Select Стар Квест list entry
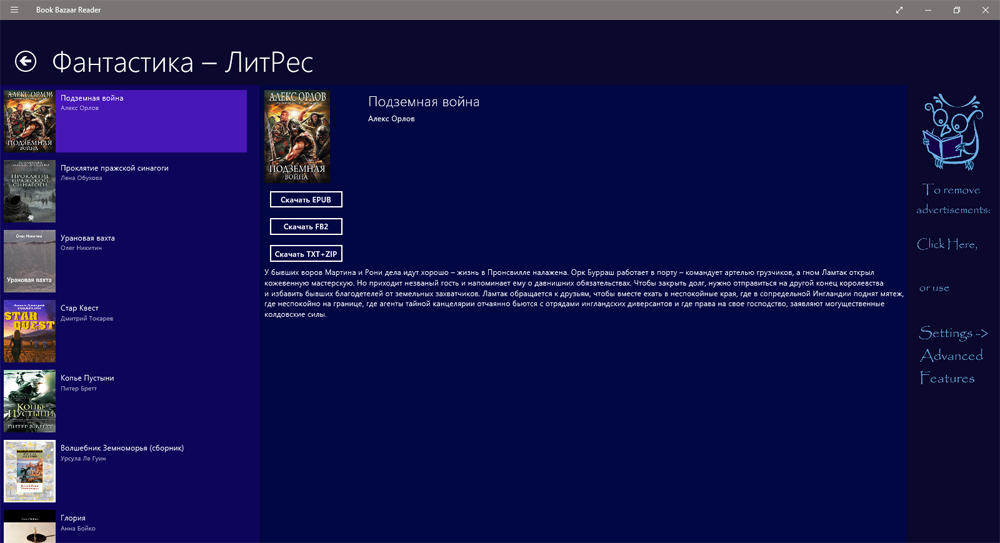This screenshot has width=1000, height=543. point(125,331)
